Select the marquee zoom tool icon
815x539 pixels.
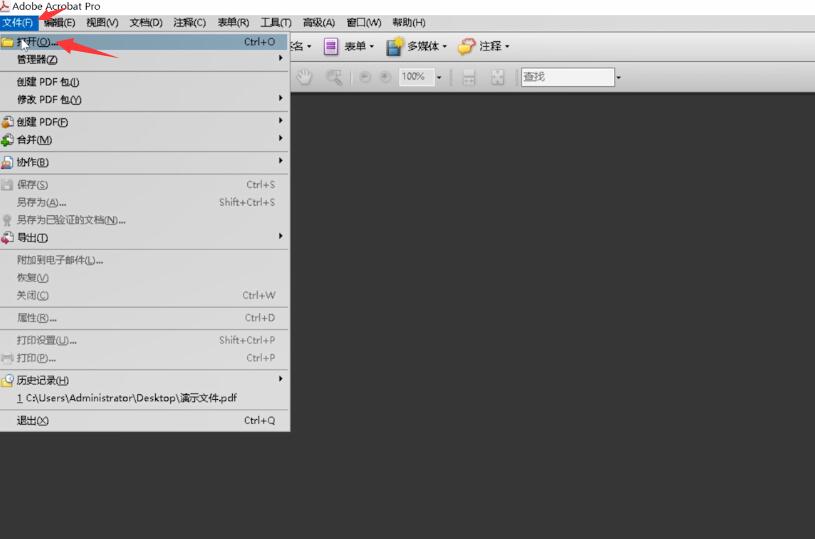point(334,77)
